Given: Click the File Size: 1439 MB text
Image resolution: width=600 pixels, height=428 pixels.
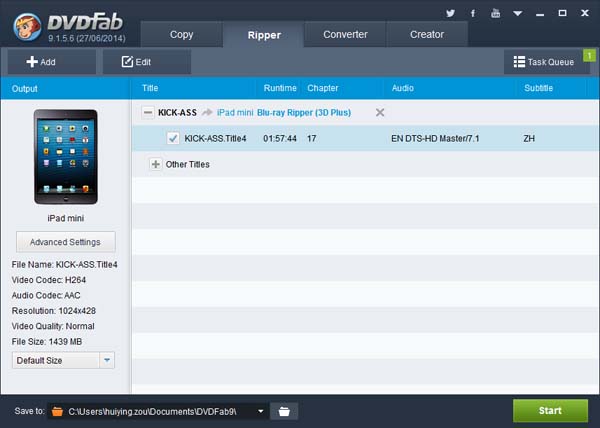Looking at the screenshot, I should [47, 342].
